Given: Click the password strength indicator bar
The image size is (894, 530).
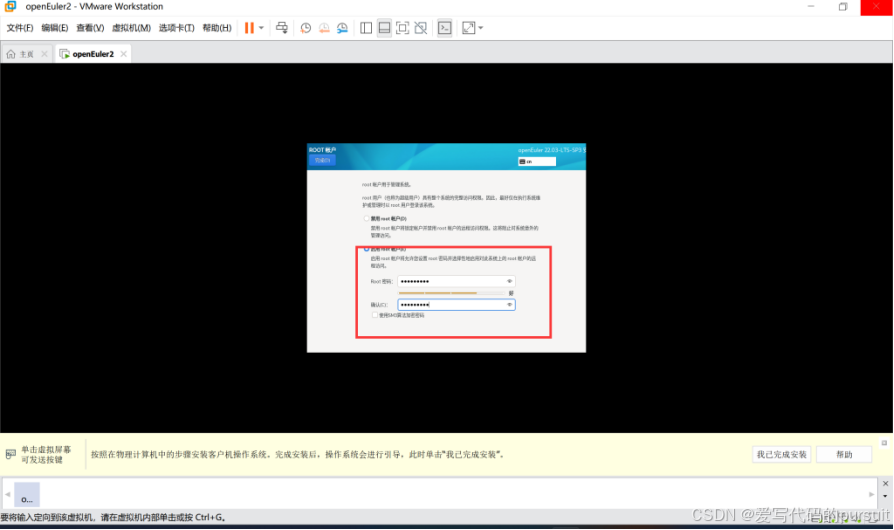Looking at the screenshot, I should pos(451,293).
